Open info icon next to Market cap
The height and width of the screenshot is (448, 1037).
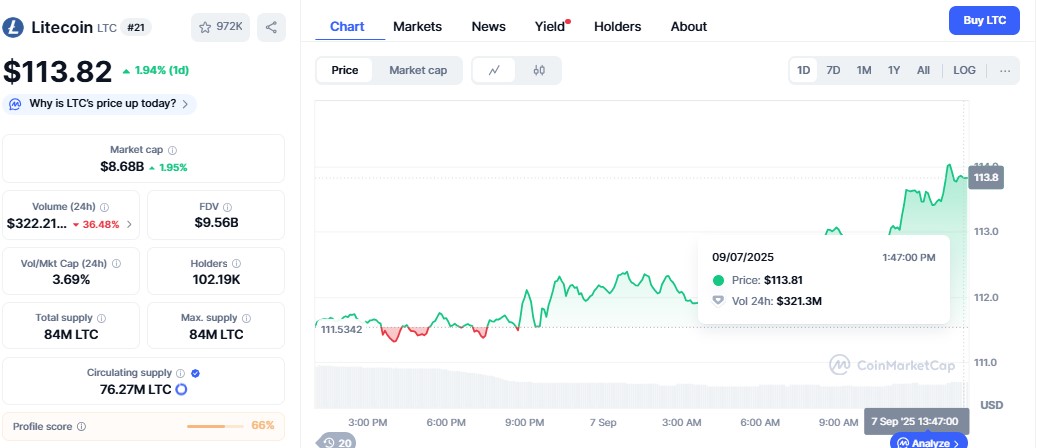(x=173, y=150)
